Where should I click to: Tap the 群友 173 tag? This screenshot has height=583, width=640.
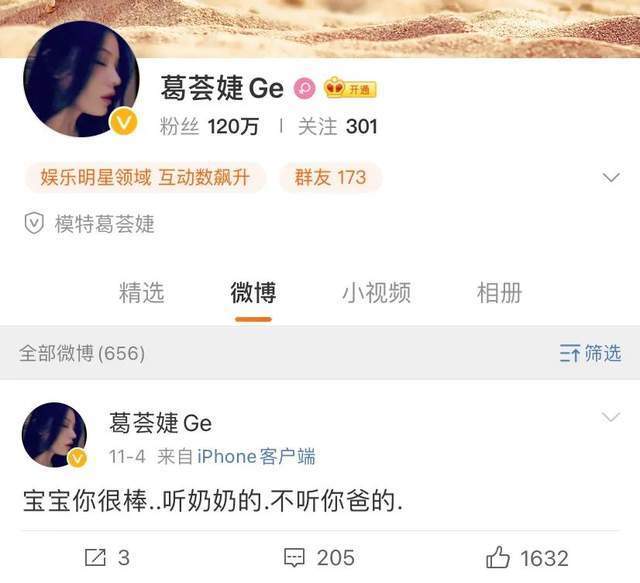pos(331,178)
